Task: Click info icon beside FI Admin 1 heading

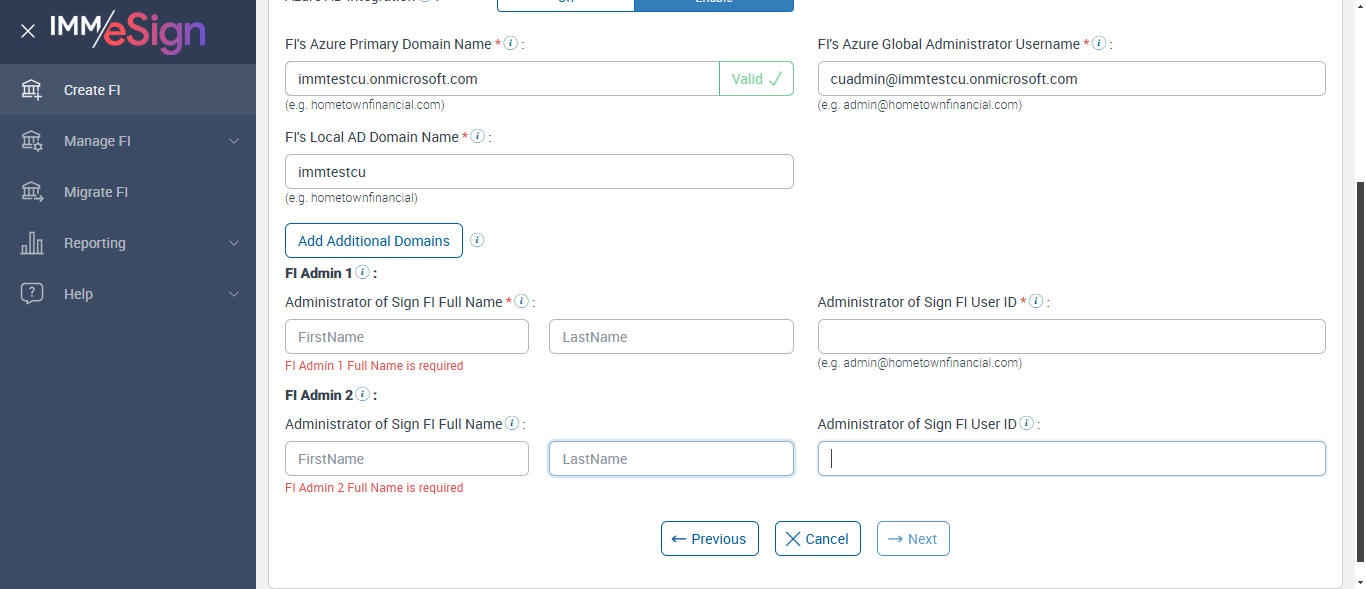Action: (363, 272)
